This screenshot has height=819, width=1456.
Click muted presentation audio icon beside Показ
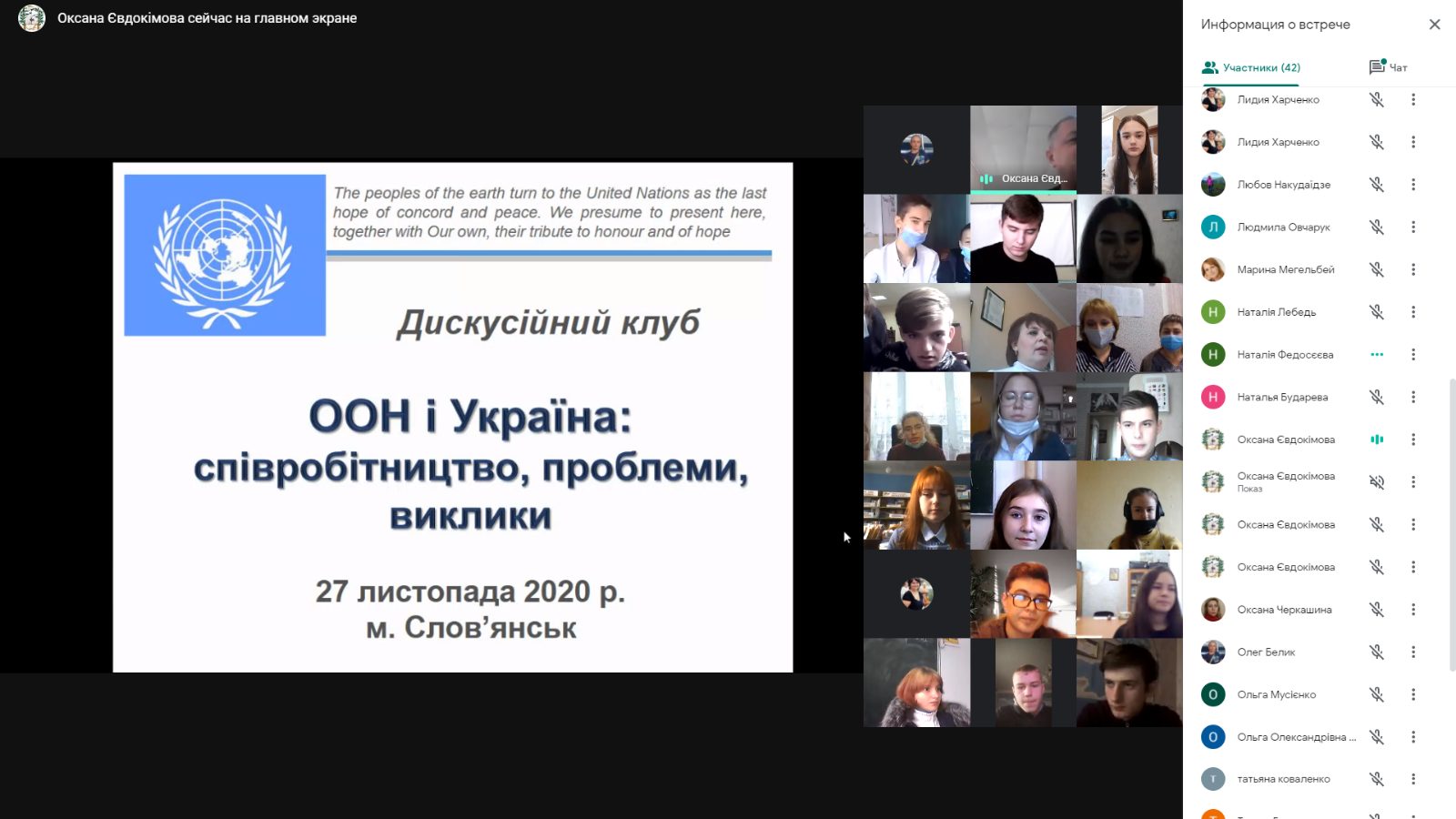[x=1377, y=482]
